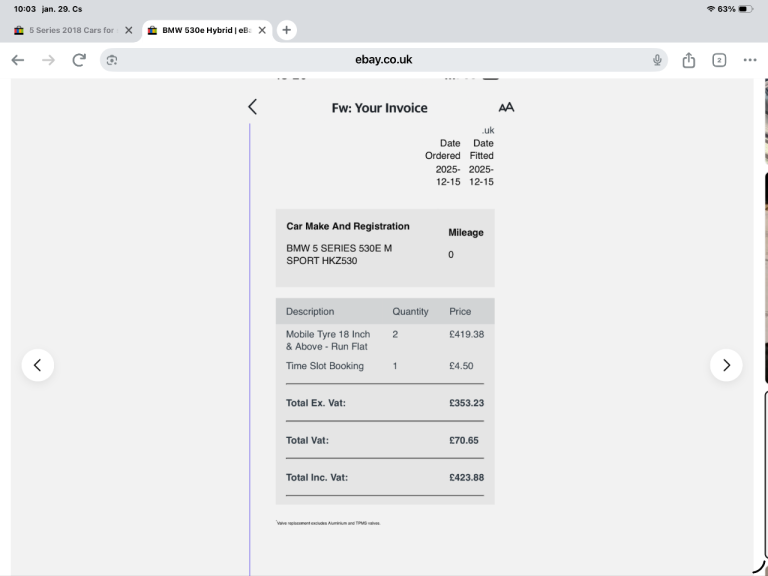Open a new tab with plus button
The image size is (768, 576).
[x=286, y=30]
